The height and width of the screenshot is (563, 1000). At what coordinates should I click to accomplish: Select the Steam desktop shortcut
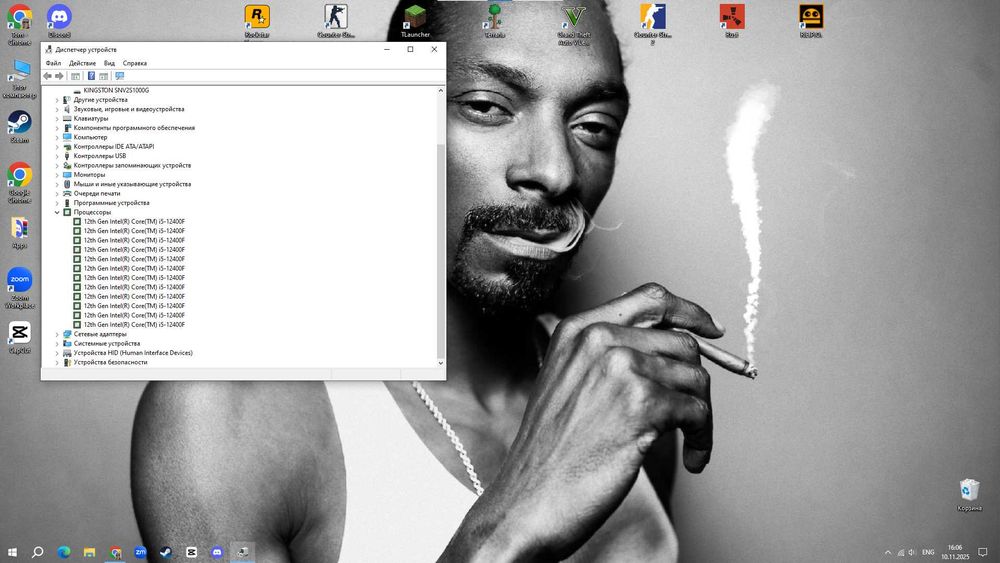pos(19,126)
